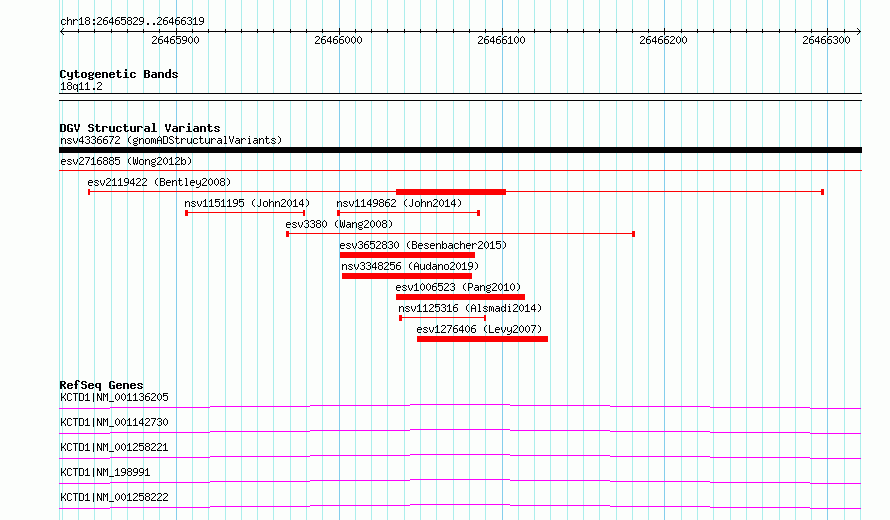The height and width of the screenshot is (520, 890).
Task: Open variant esv3652830 (Besenbacher2015) label
Action: [423, 245]
